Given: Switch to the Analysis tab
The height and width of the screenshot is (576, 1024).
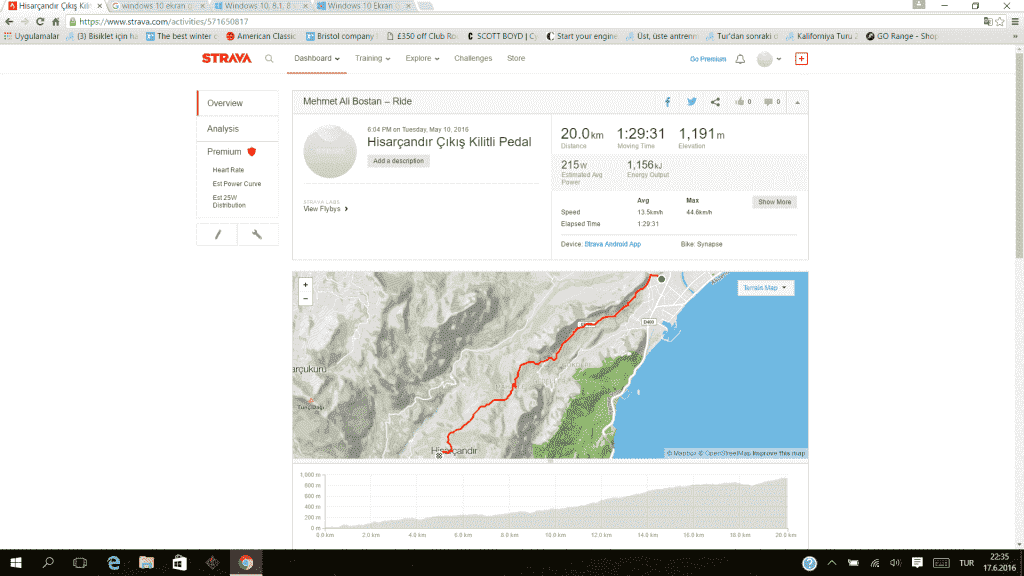Looking at the screenshot, I should point(223,129).
